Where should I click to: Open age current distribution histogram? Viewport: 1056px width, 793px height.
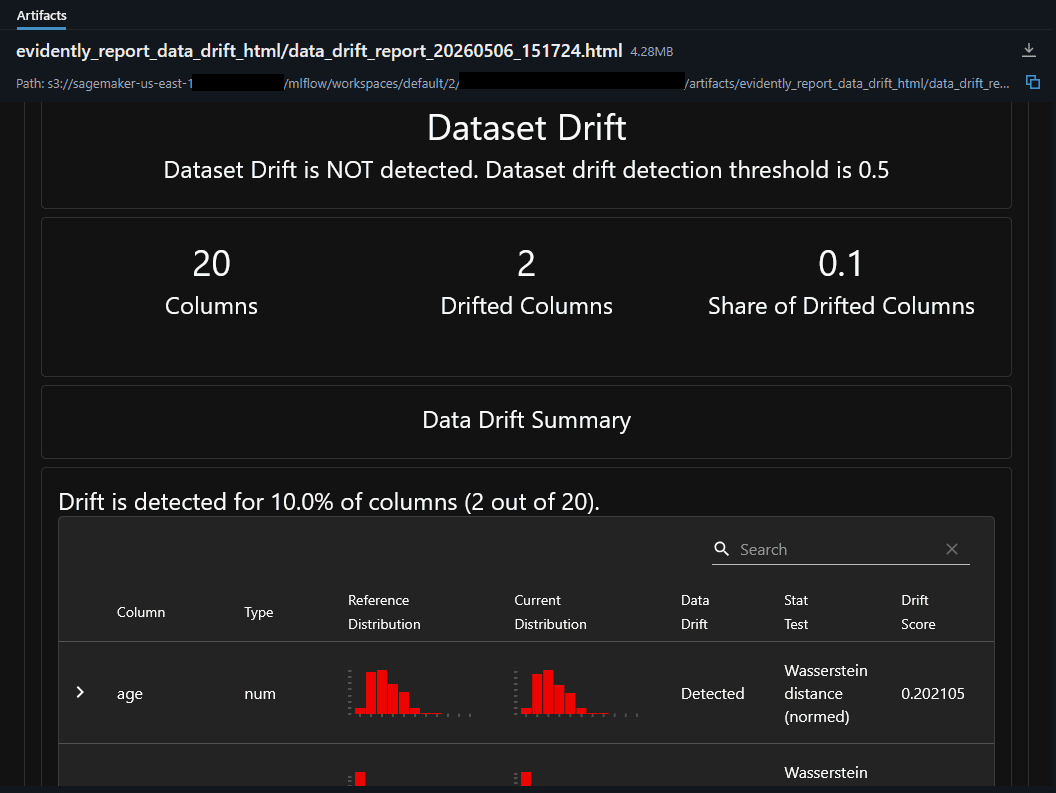pos(576,693)
